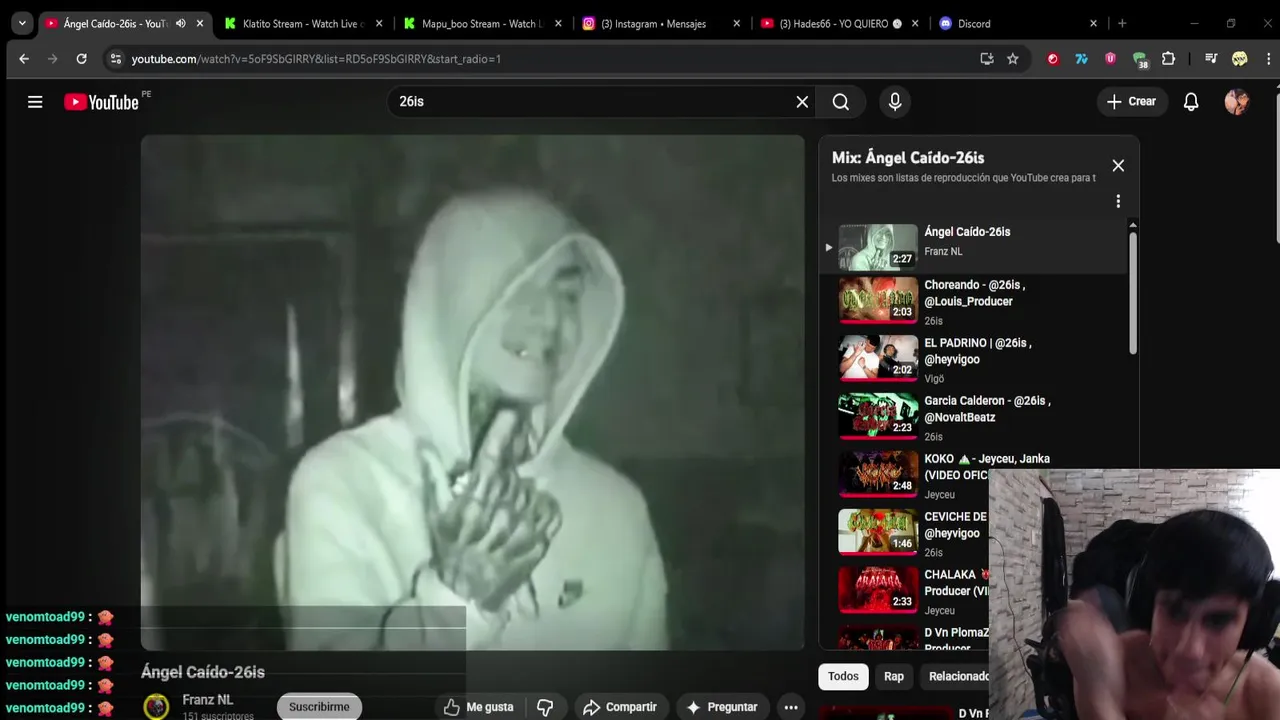Open Franz NL channel avatar
Screen dimensions: 1280x720
[156, 707]
